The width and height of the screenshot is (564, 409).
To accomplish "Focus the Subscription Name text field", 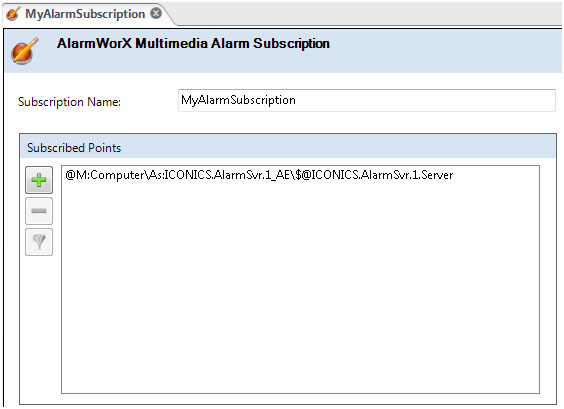I will (367, 100).
